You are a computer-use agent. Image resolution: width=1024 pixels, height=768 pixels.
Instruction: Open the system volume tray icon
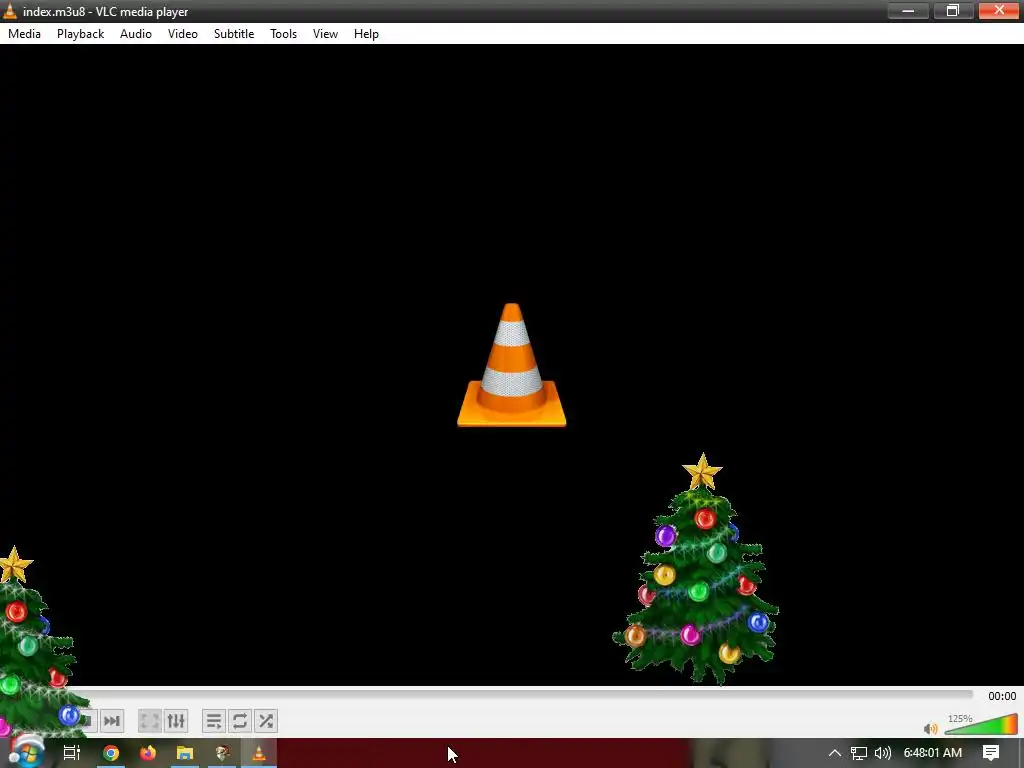pos(882,753)
